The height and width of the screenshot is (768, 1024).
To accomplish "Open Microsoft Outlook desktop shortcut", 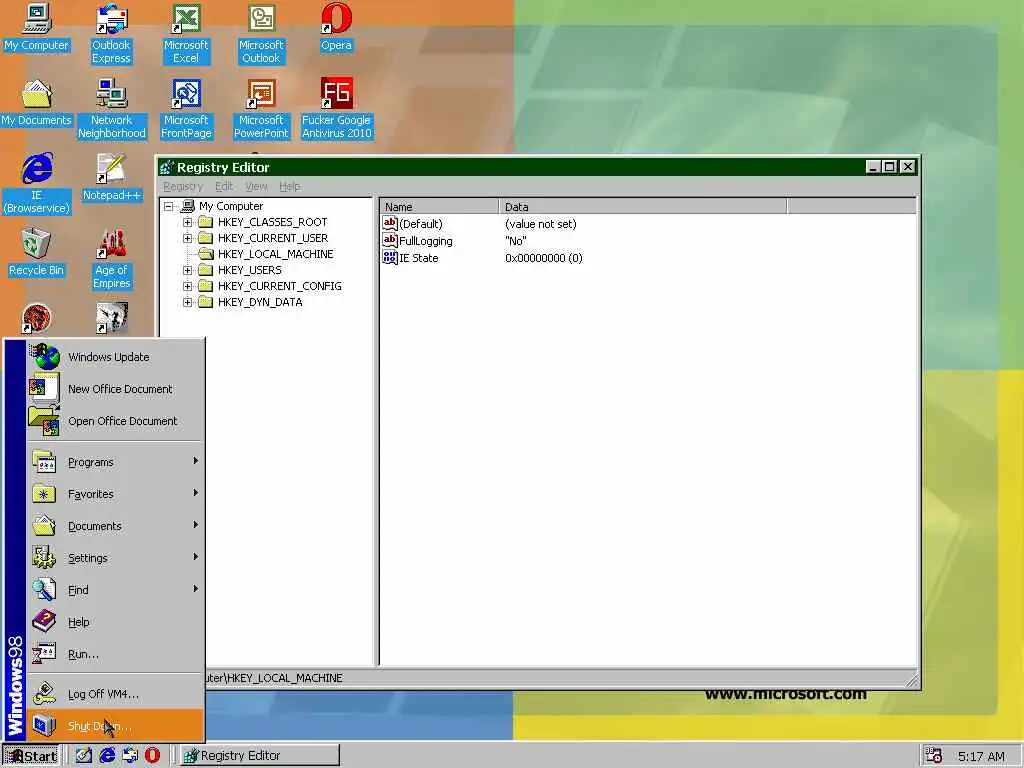I will pos(261,33).
